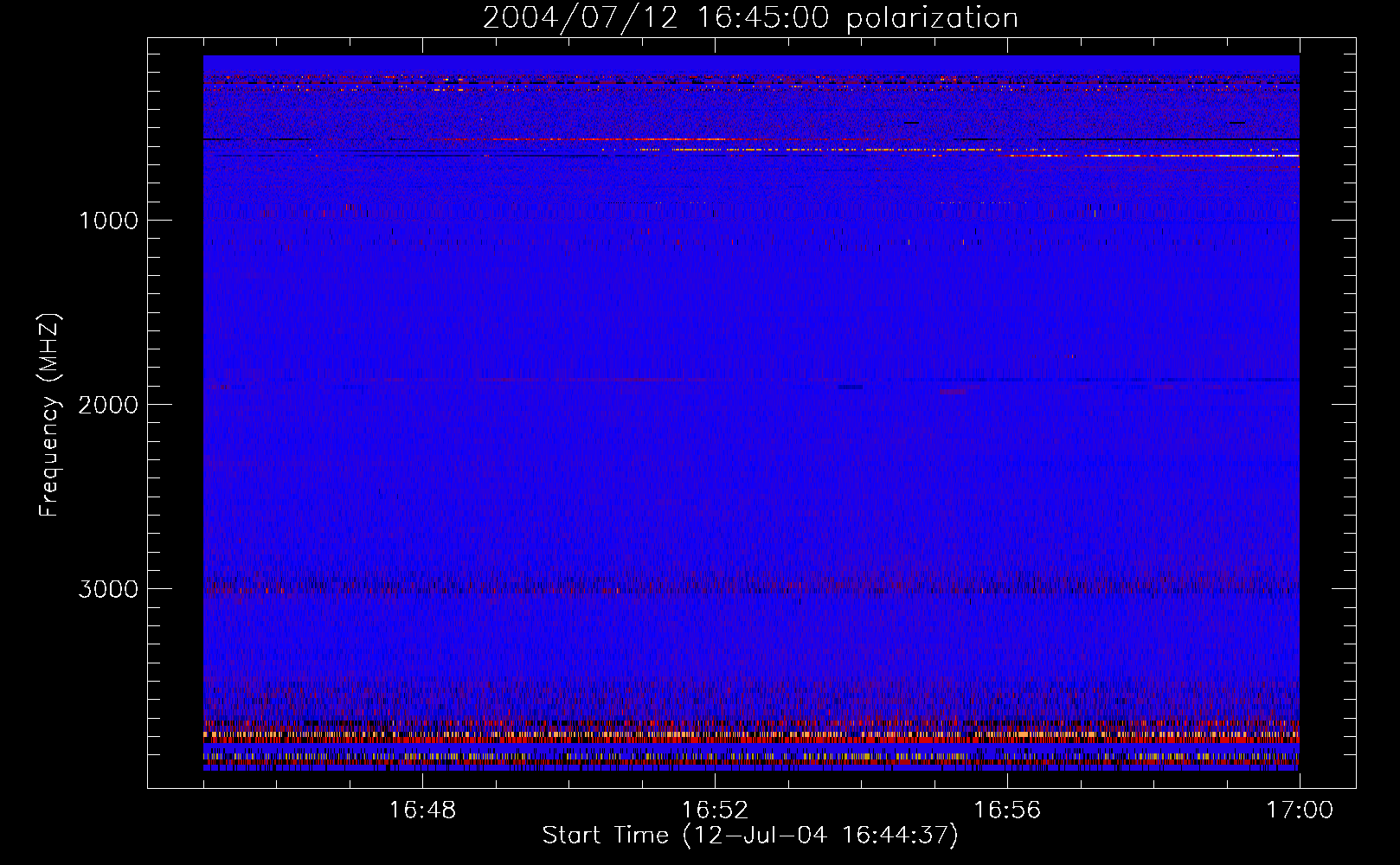Click the '16:48' time axis label
This screenshot has height=865, width=1400.
click(x=422, y=811)
